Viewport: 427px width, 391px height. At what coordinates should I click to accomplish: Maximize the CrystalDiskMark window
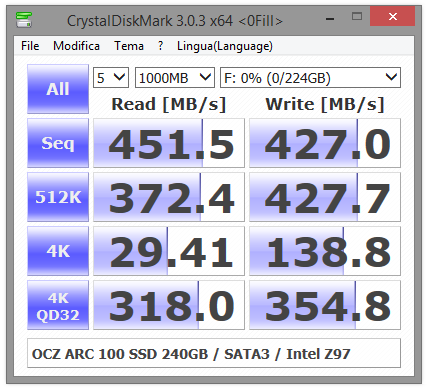pyautogui.click(x=357, y=17)
